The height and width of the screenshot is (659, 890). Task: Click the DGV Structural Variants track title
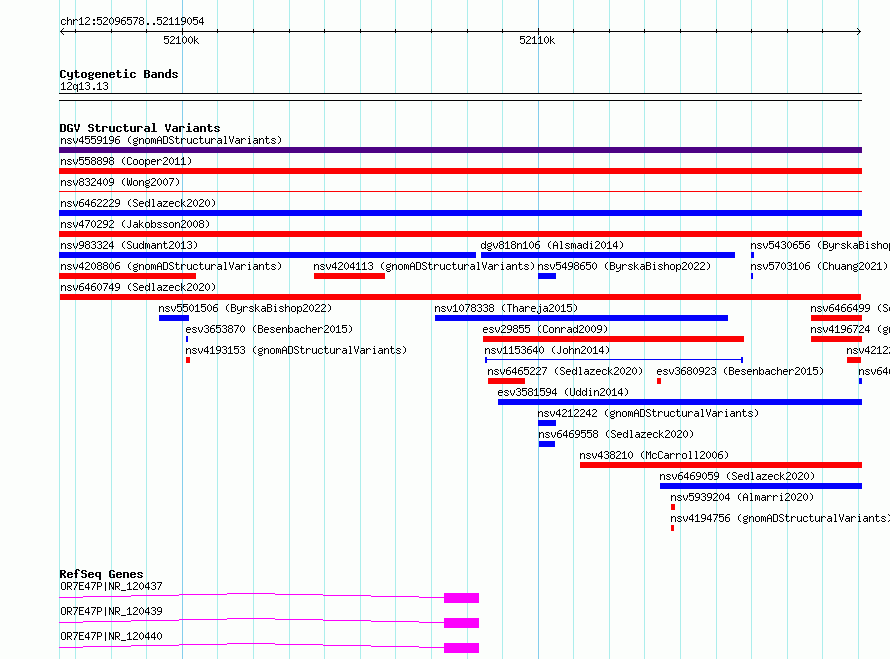[140, 128]
